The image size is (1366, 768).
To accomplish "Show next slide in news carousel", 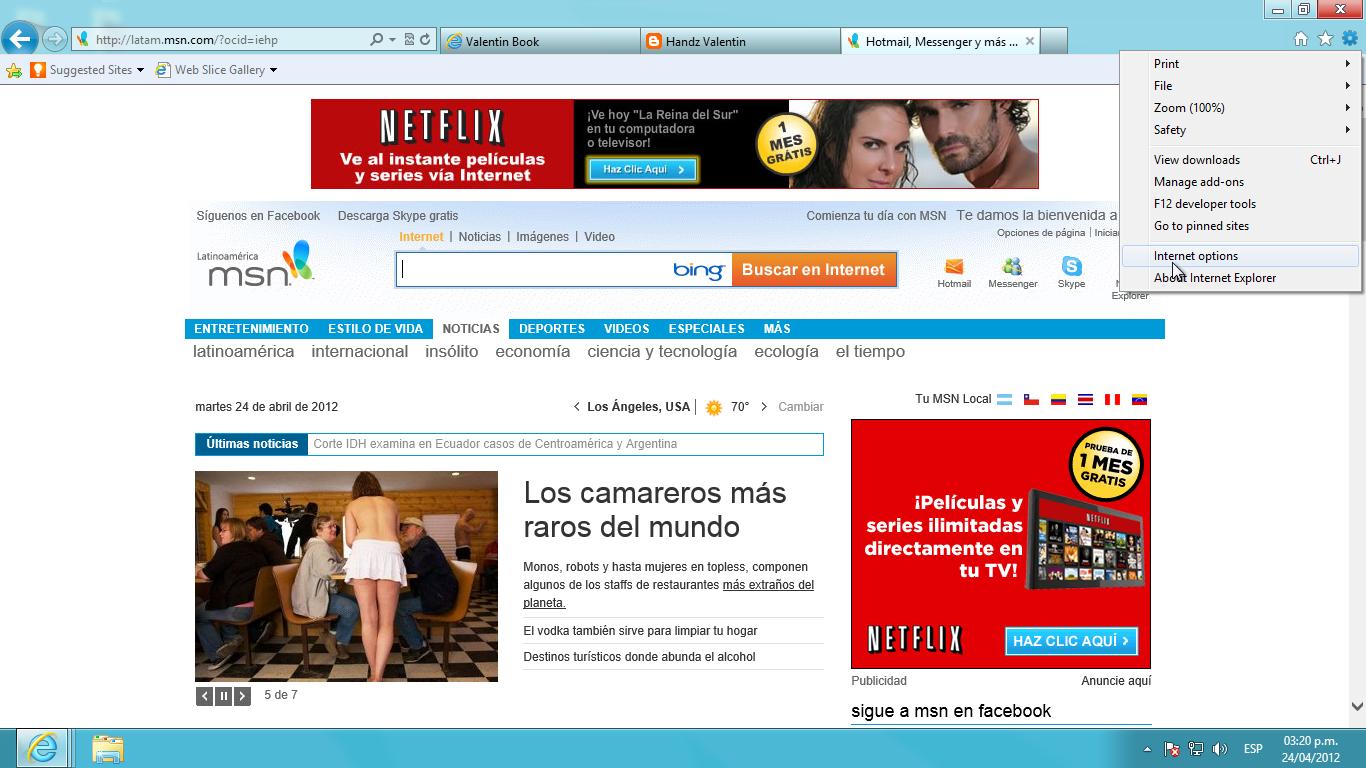I will point(242,696).
